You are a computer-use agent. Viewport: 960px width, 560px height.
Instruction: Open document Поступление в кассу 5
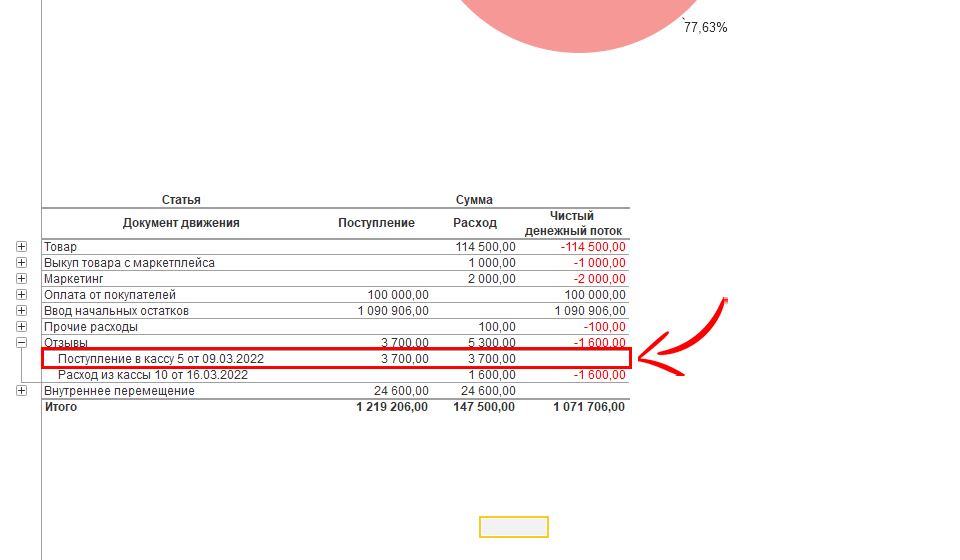click(x=160, y=359)
